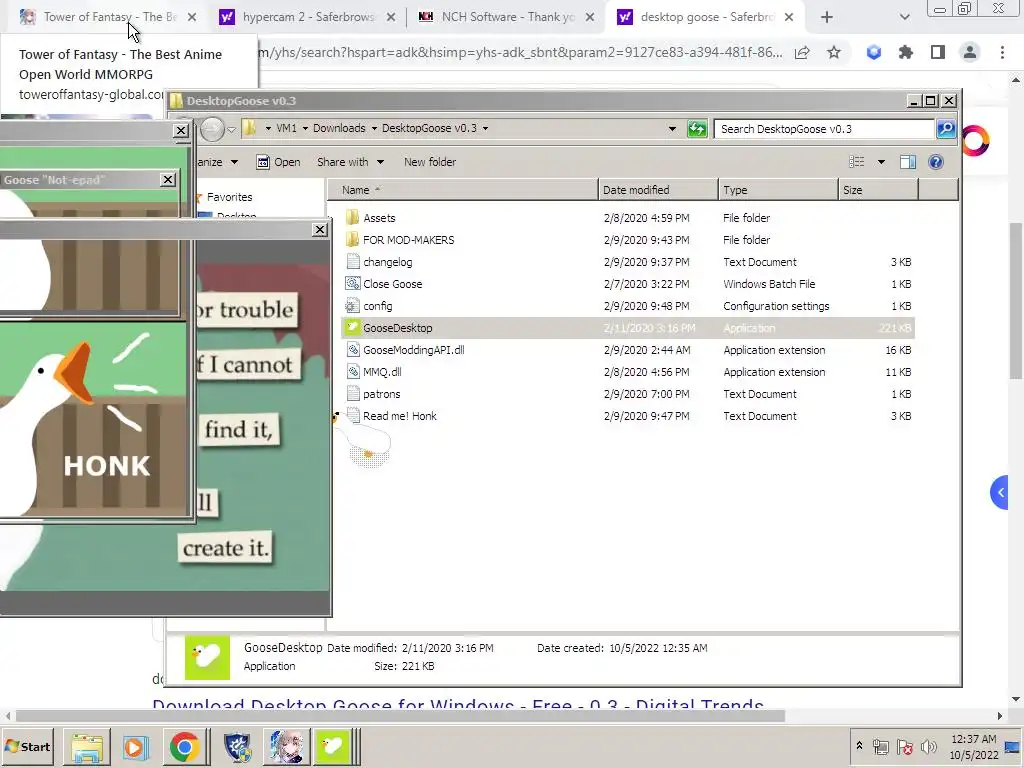Screen dimensions: 1024x768
Task: Select the GooseModdingAPI.dll file icon
Action: (353, 350)
